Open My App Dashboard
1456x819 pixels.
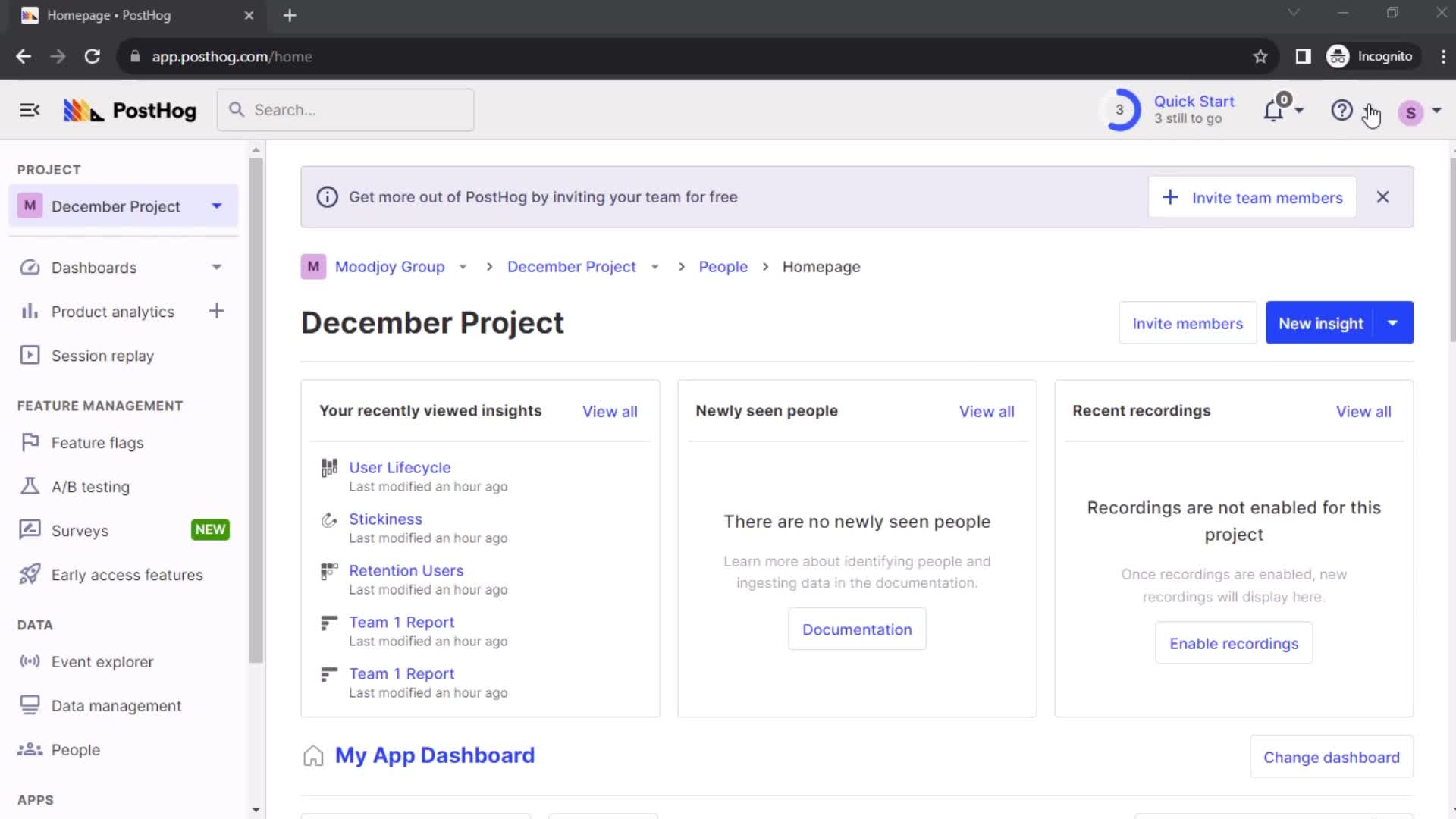point(435,755)
